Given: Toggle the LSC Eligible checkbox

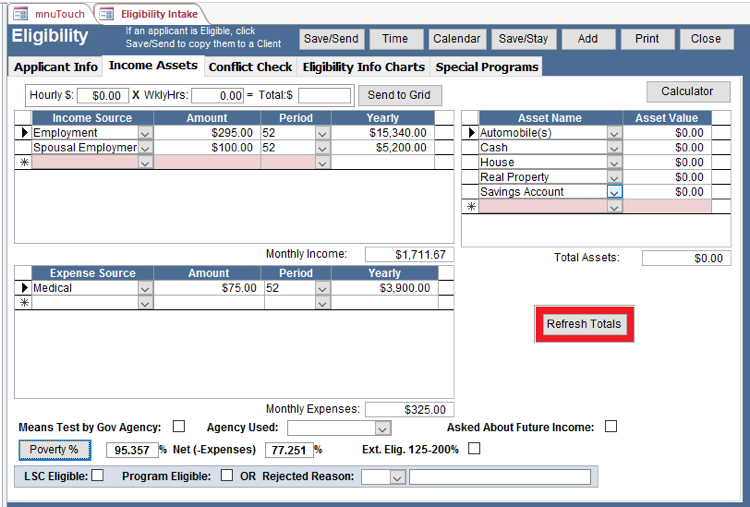Looking at the screenshot, I should coord(97,476).
